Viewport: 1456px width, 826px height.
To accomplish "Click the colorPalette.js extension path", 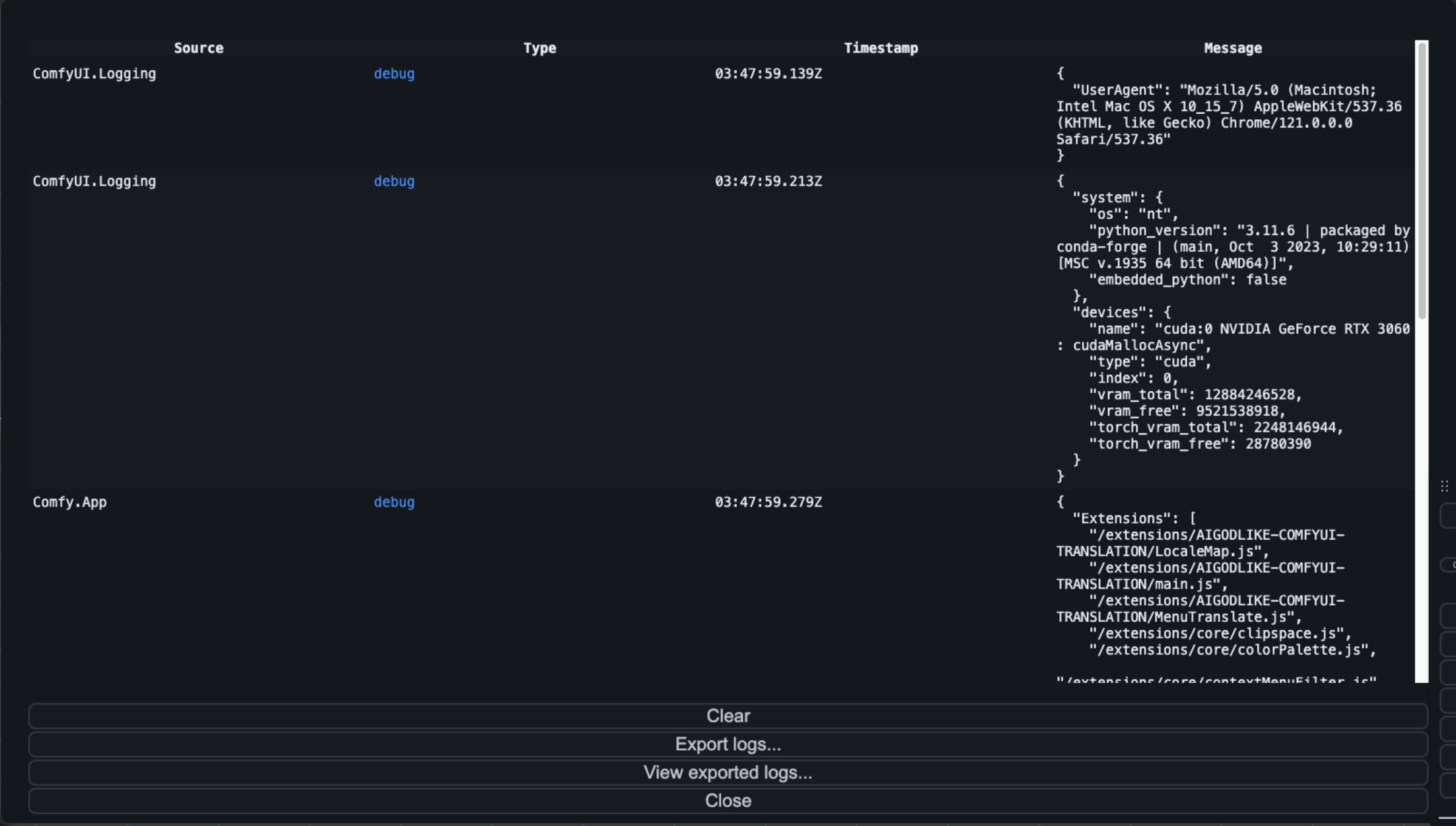I will point(1232,650).
